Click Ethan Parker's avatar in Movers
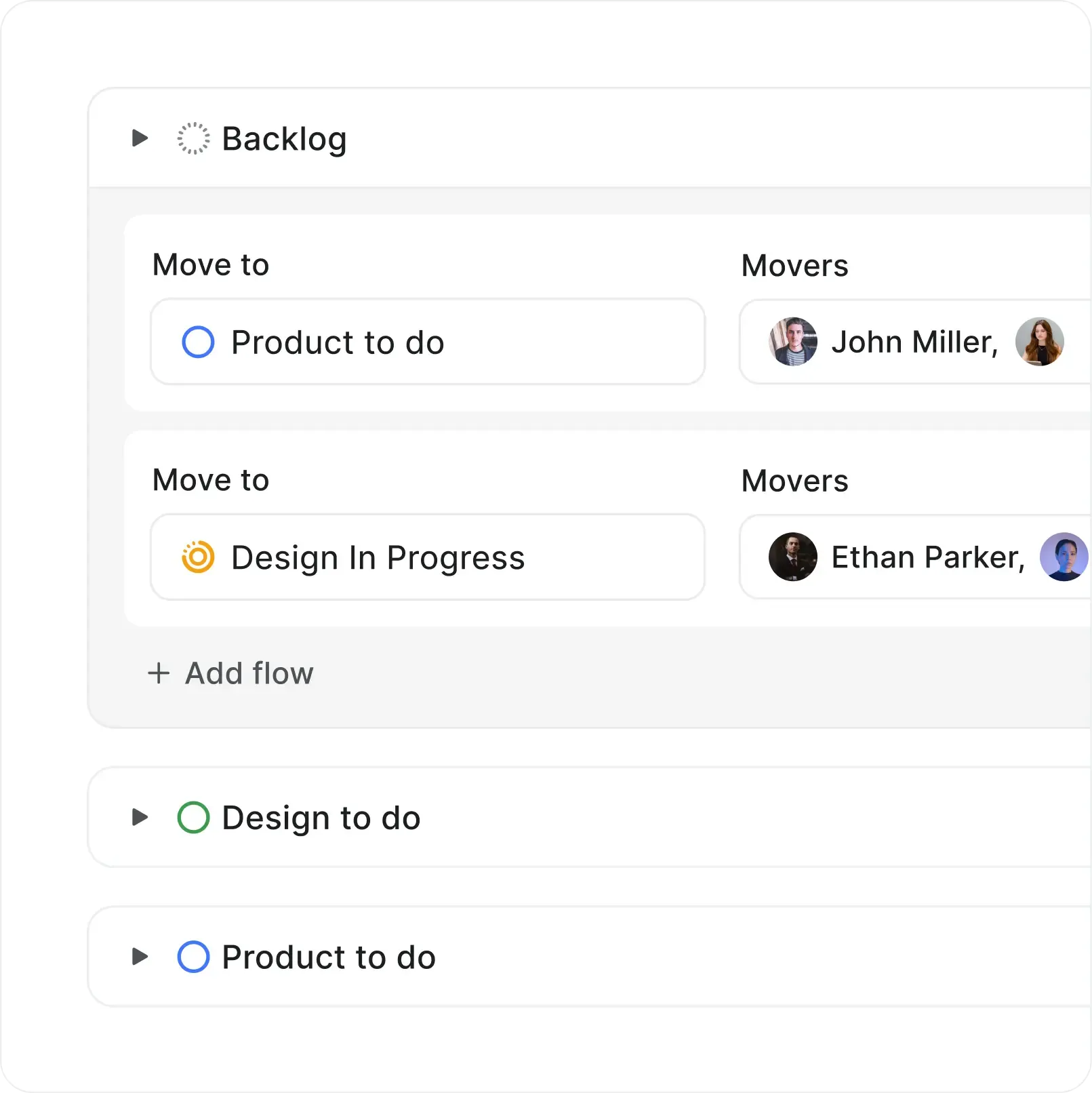 click(x=792, y=557)
